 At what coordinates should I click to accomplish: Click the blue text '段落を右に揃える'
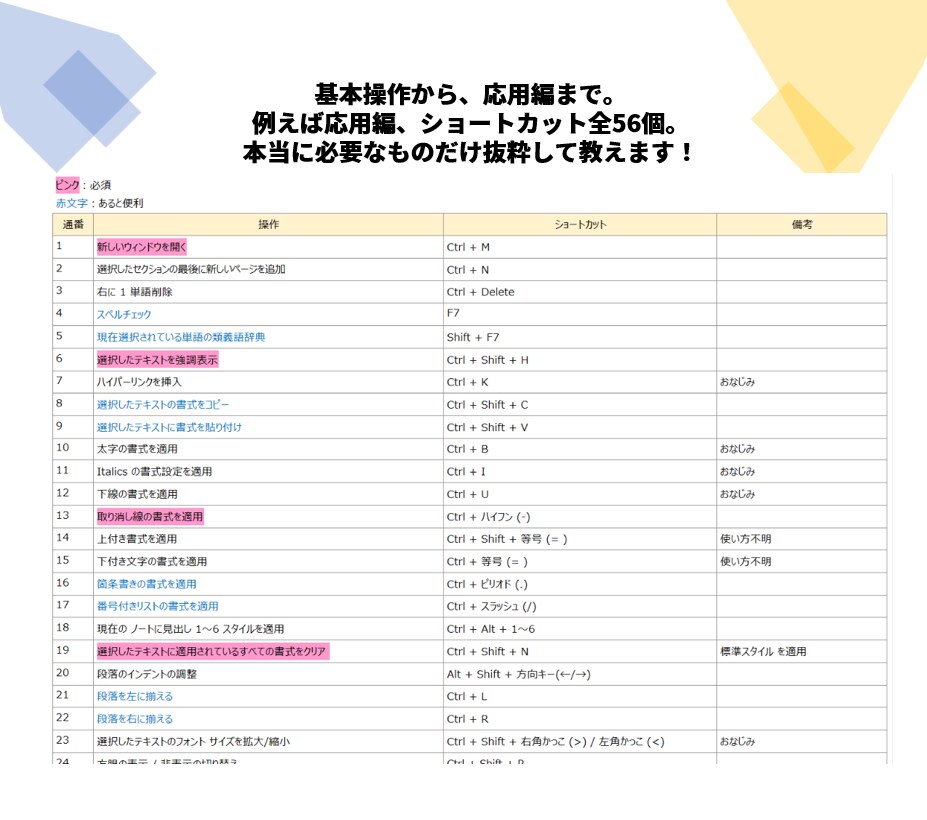pos(135,719)
